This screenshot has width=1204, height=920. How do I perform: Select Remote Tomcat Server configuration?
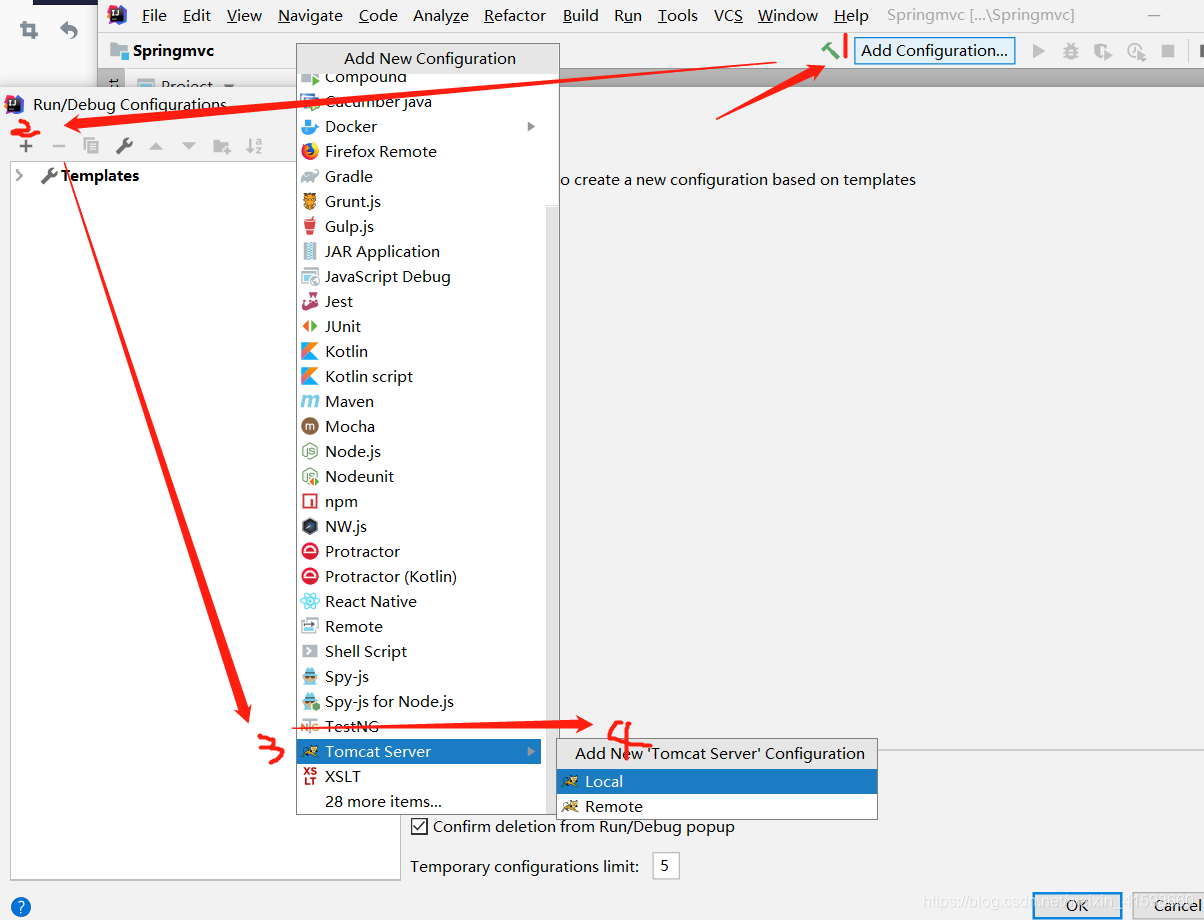(x=717, y=806)
